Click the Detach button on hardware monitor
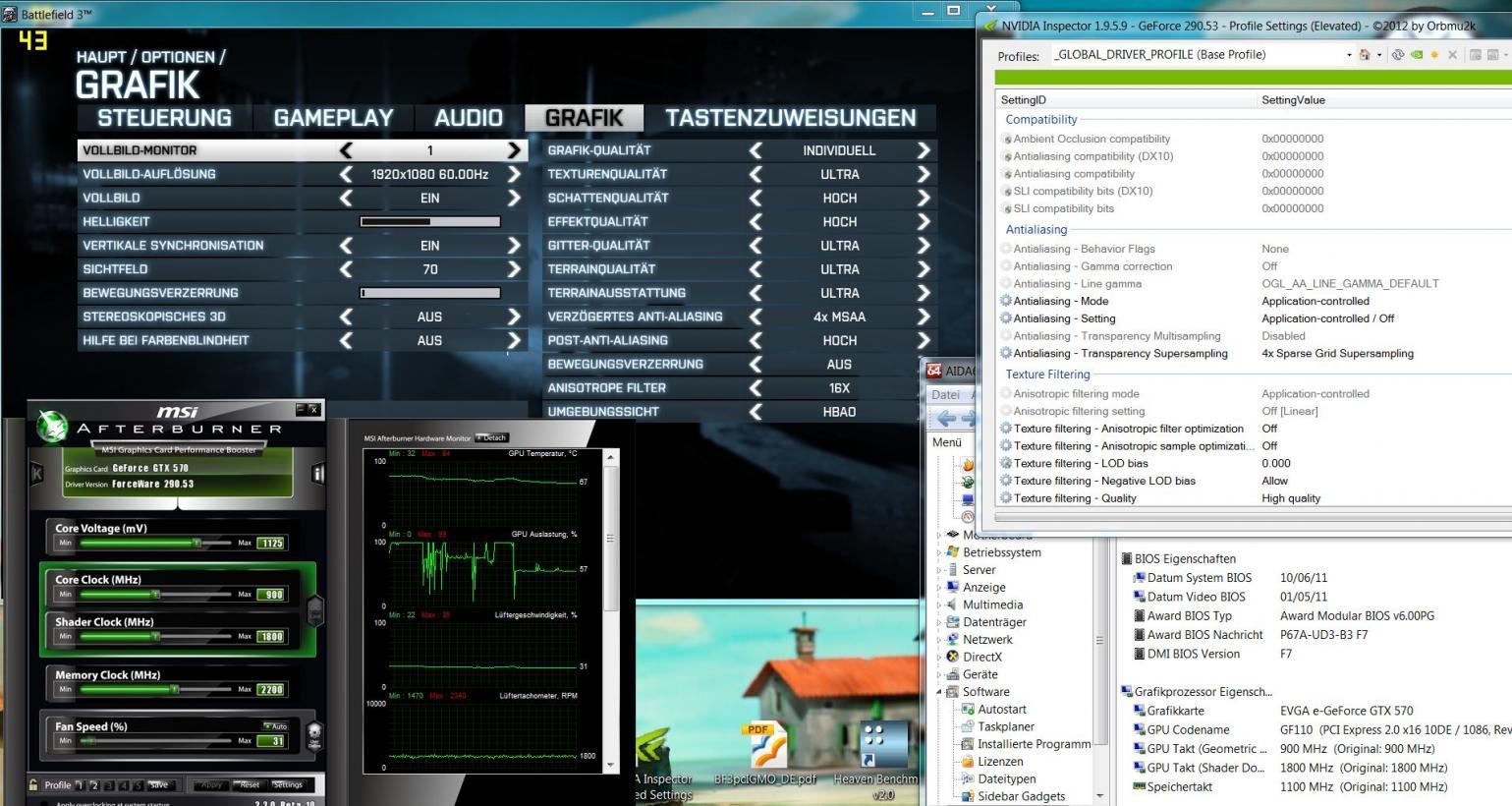Screen dimensions: 1512x806 (492, 438)
